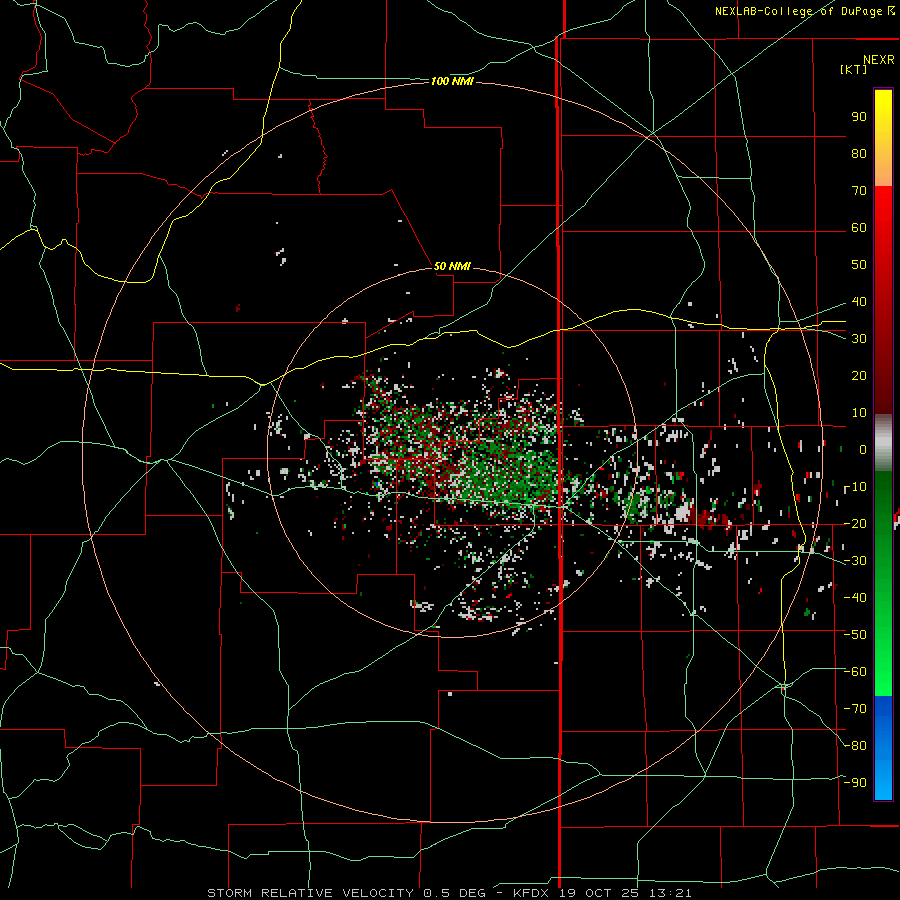
Task: Click the 50 NMI range ring label
Action: point(452,266)
